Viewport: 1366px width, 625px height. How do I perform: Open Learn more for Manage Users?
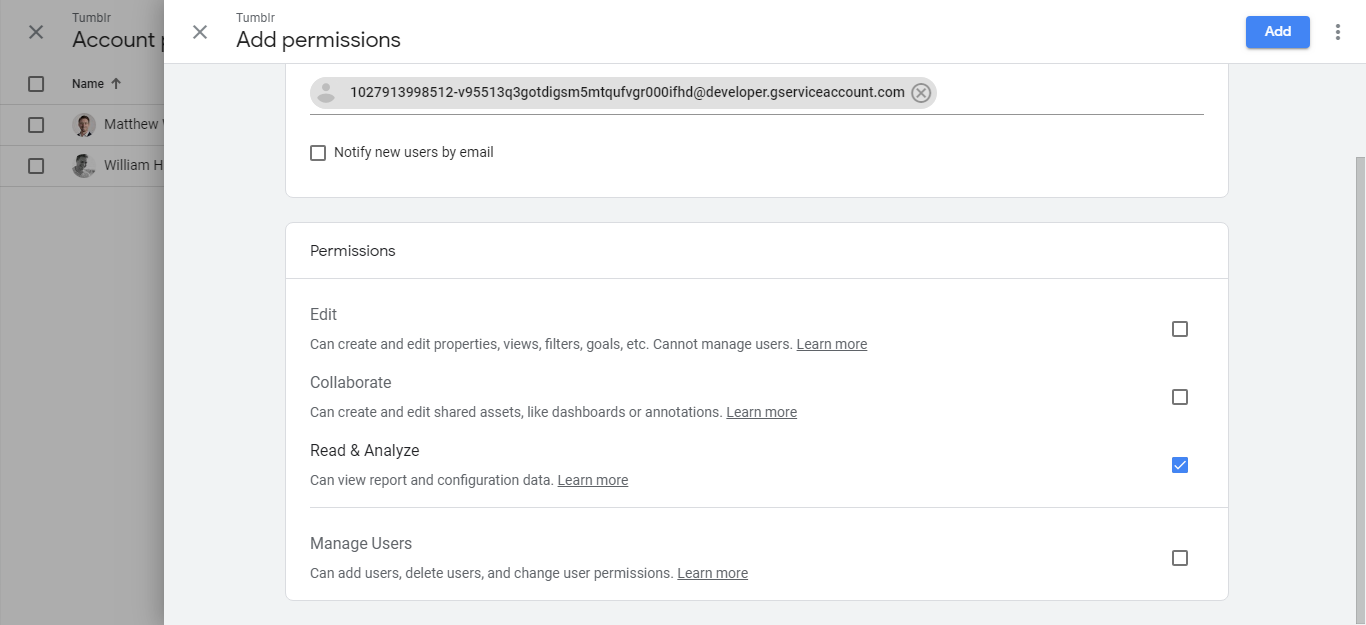(712, 573)
